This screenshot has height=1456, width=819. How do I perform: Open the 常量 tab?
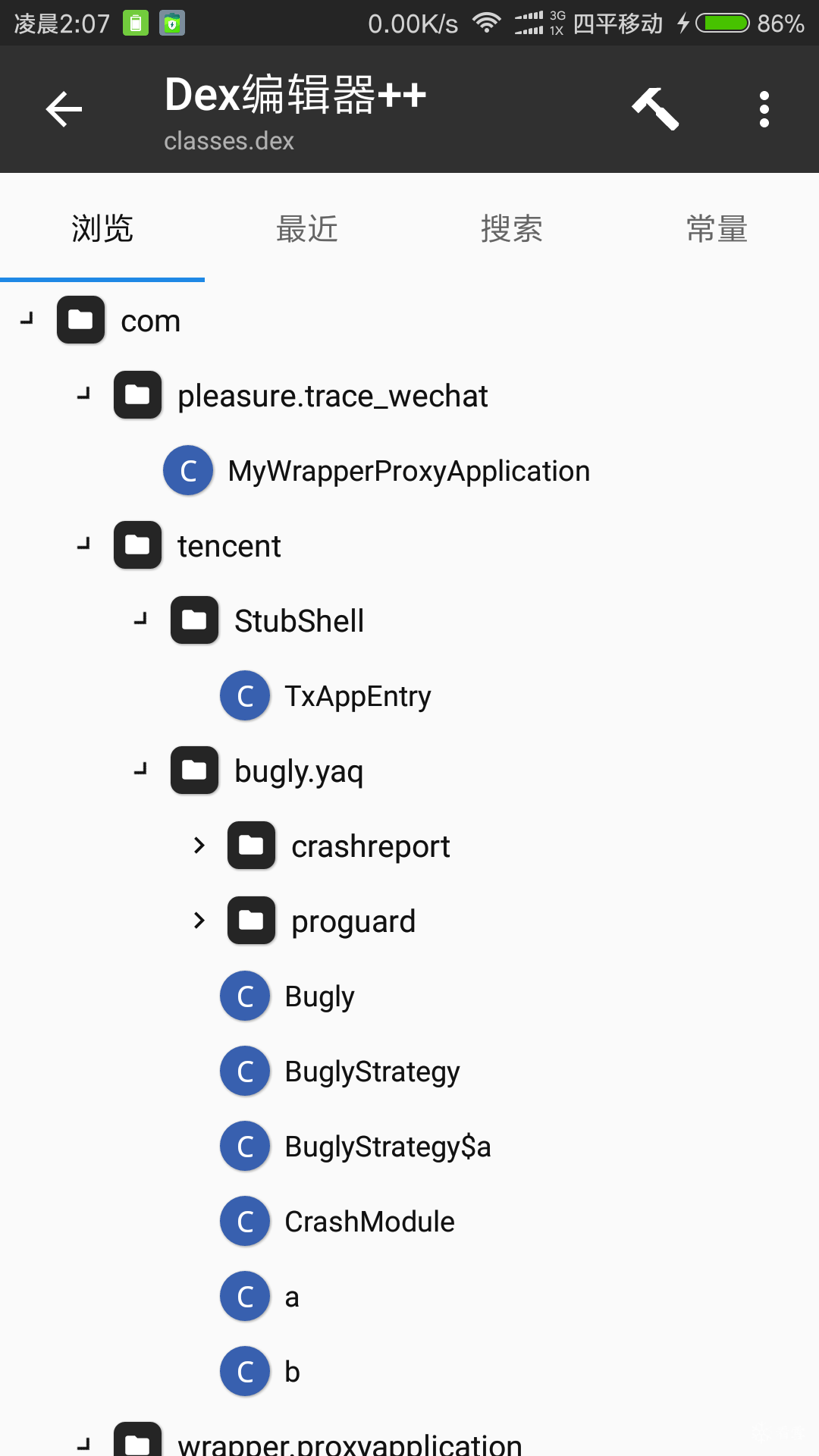click(x=717, y=228)
